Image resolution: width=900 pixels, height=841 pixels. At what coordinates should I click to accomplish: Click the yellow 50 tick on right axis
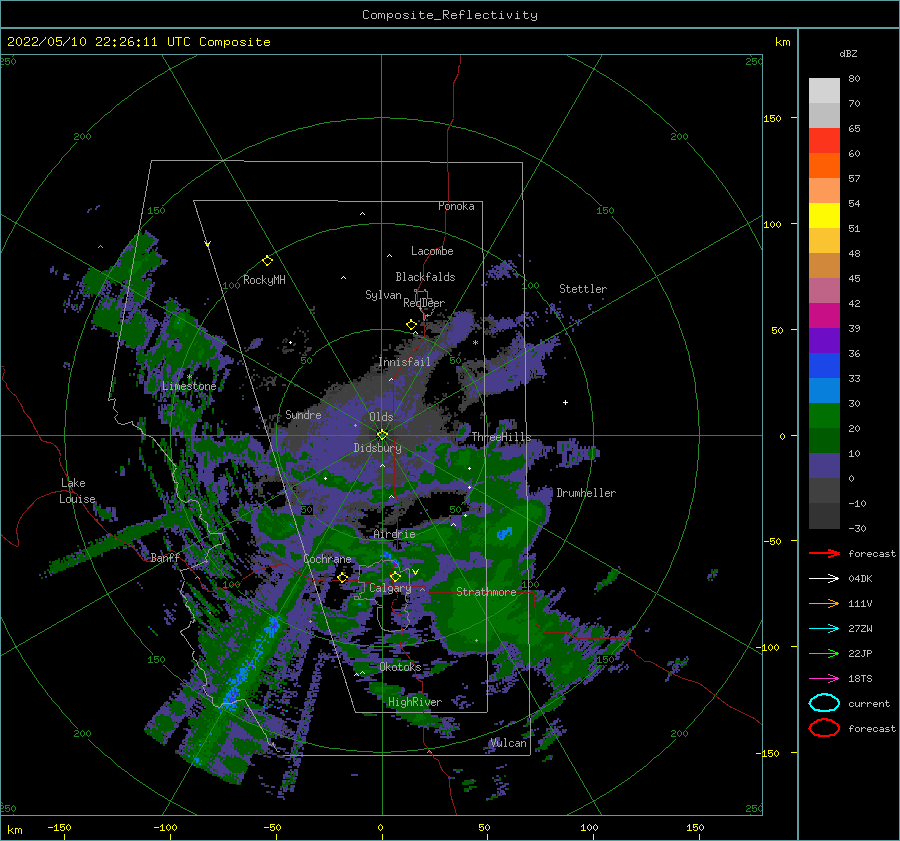point(777,330)
